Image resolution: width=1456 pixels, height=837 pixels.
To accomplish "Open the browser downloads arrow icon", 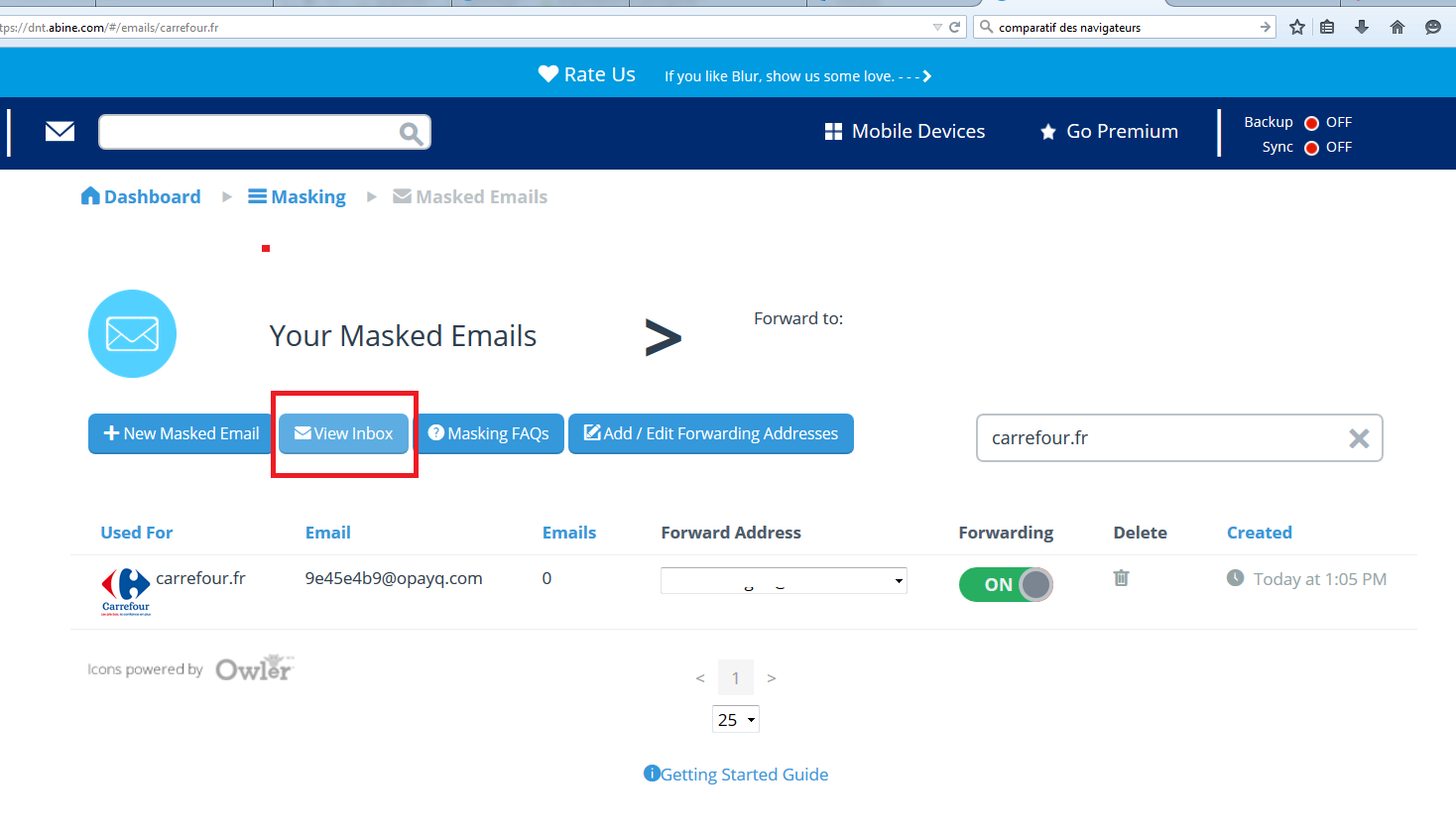I will click(x=1362, y=27).
